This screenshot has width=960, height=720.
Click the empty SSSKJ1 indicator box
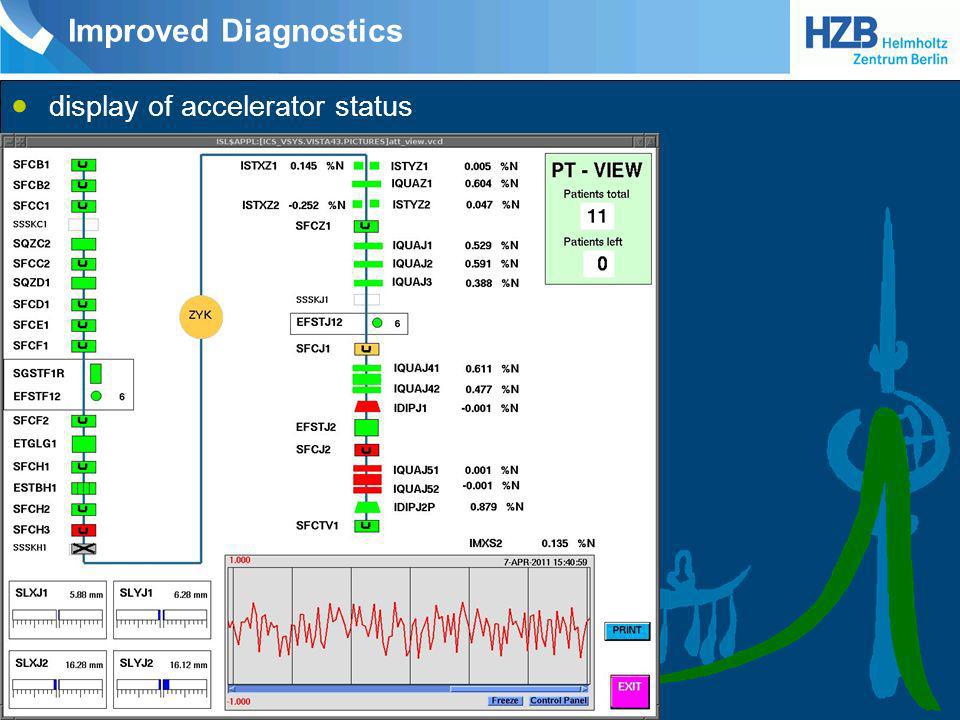(366, 299)
